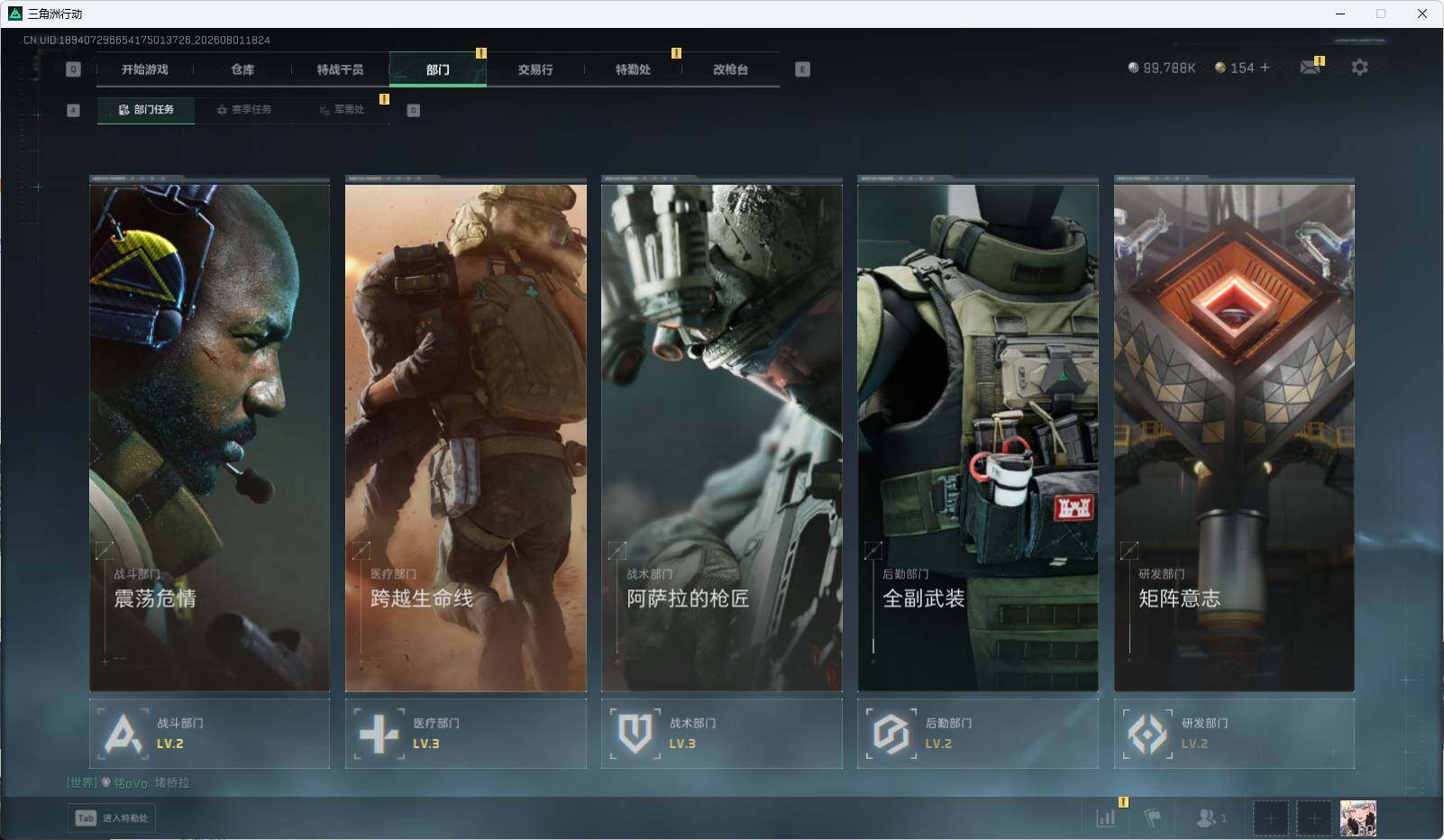Click the flag icon in bottom bar

tap(1152, 817)
